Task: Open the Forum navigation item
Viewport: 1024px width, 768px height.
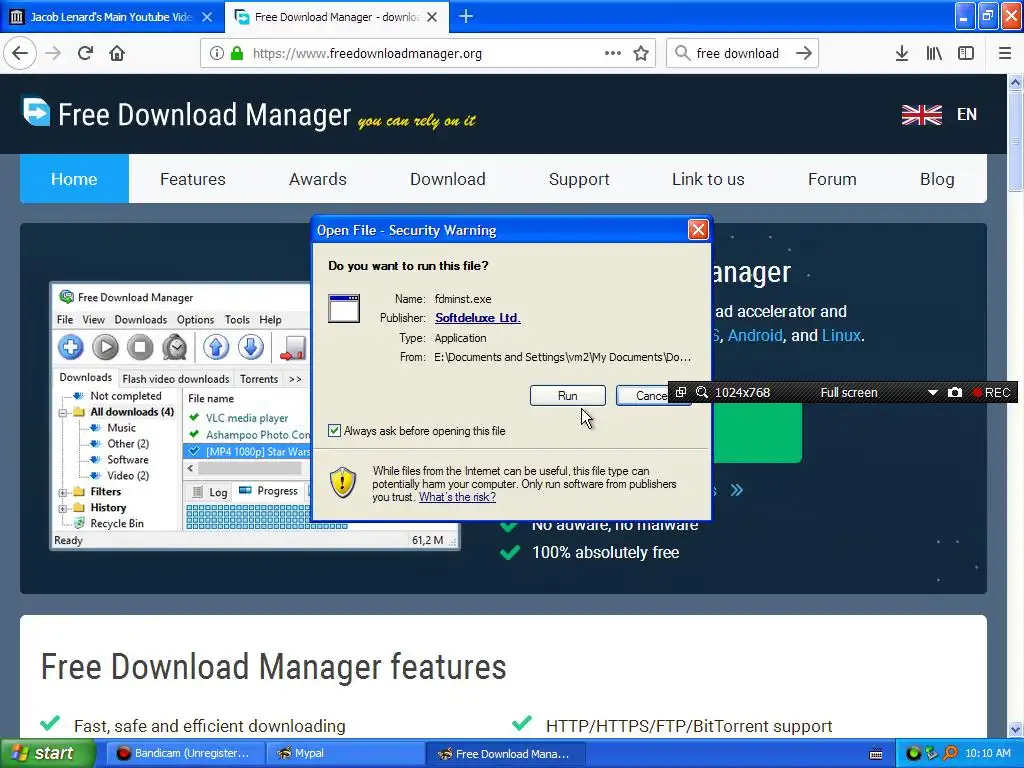Action: [x=832, y=179]
